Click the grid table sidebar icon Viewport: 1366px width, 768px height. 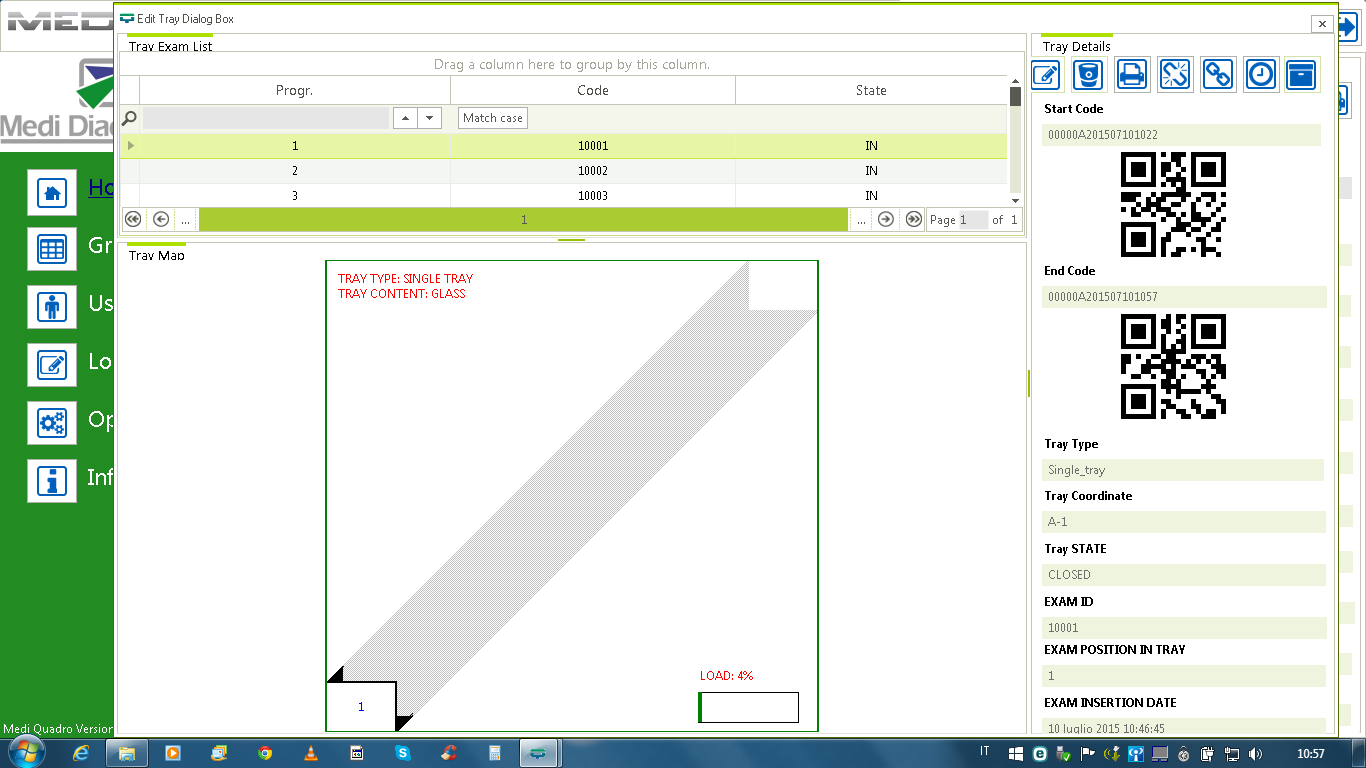[52, 250]
